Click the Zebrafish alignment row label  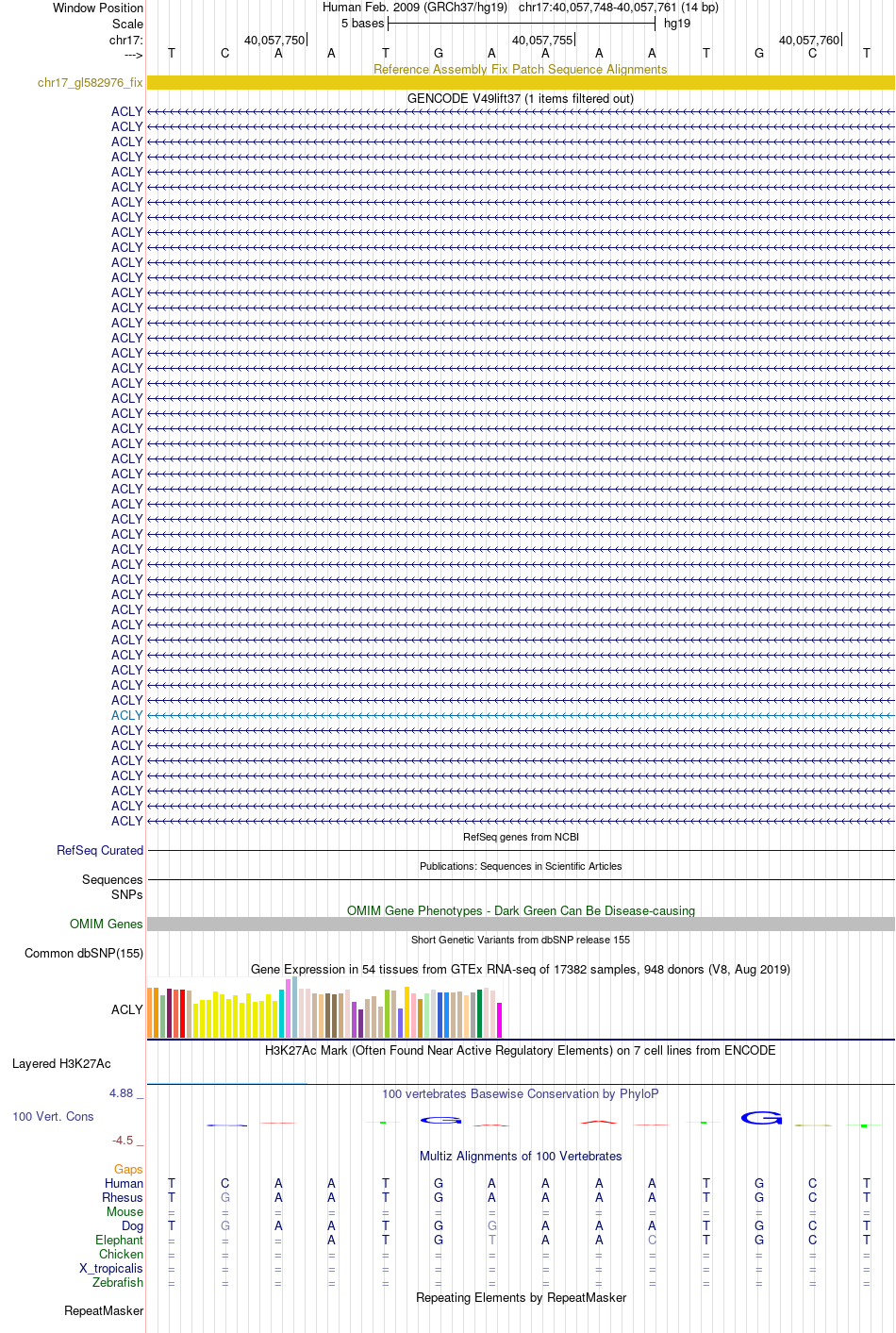pyautogui.click(x=118, y=1282)
